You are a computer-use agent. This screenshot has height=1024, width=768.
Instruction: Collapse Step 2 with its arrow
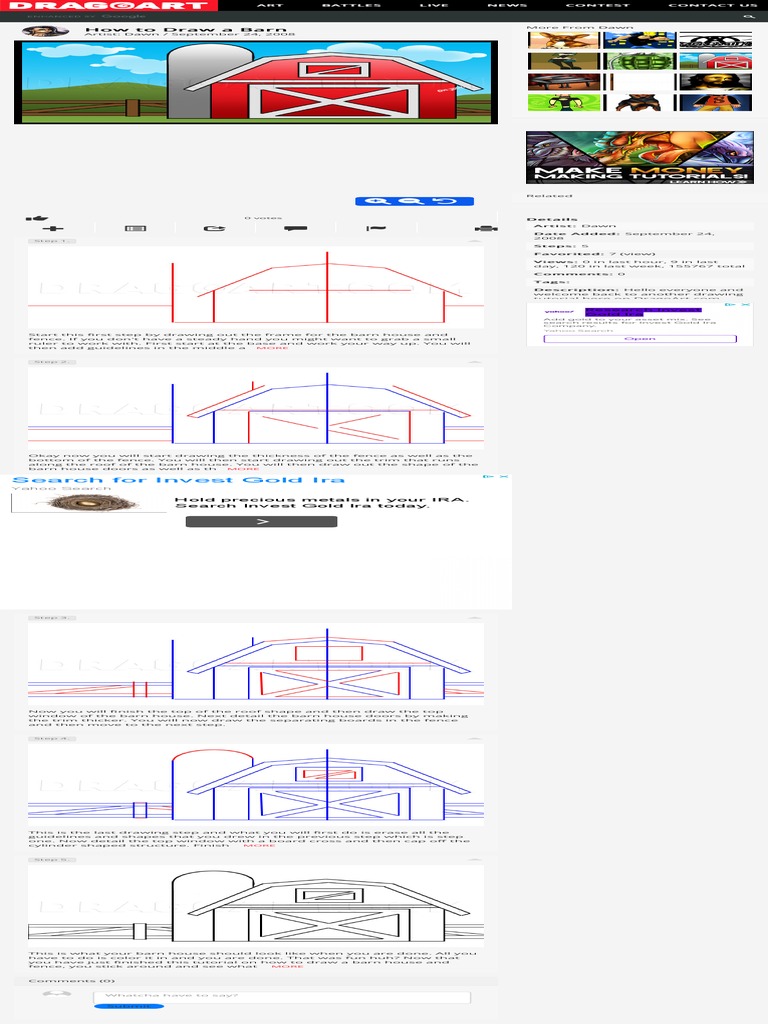(475, 362)
